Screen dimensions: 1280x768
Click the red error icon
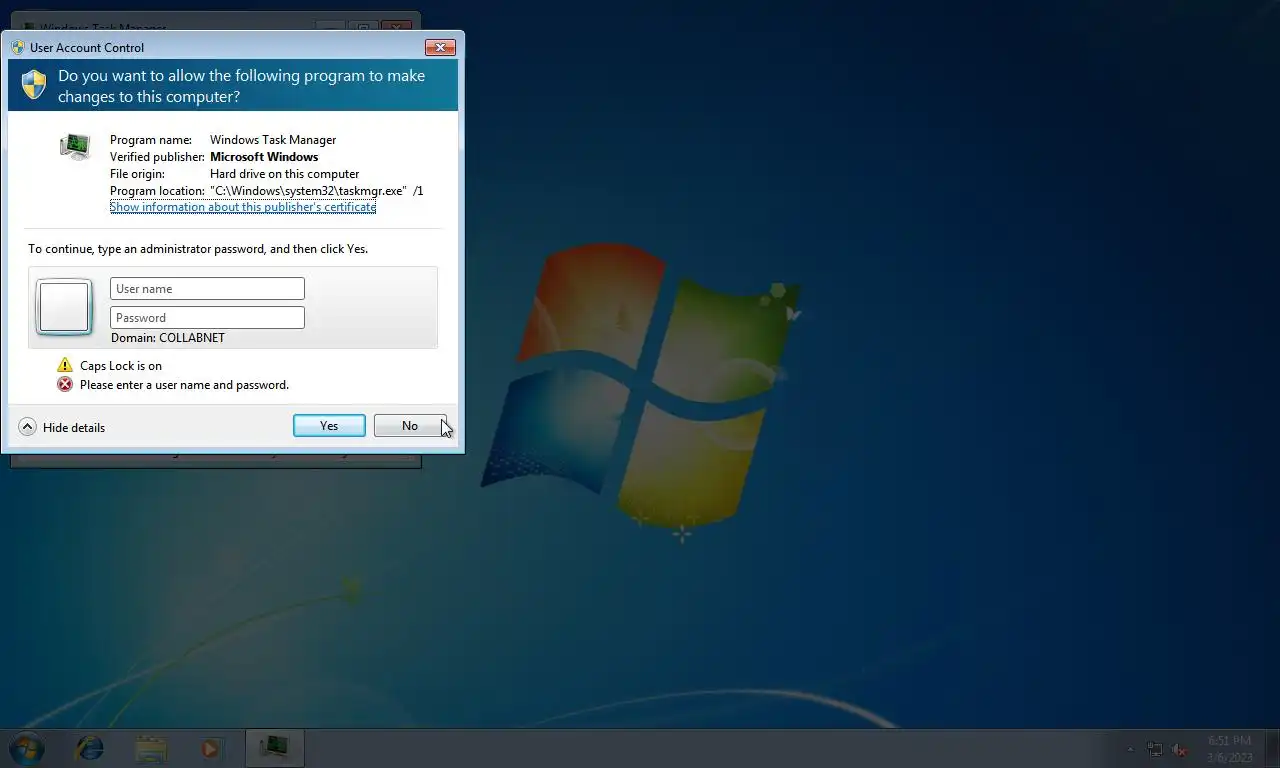(65, 384)
